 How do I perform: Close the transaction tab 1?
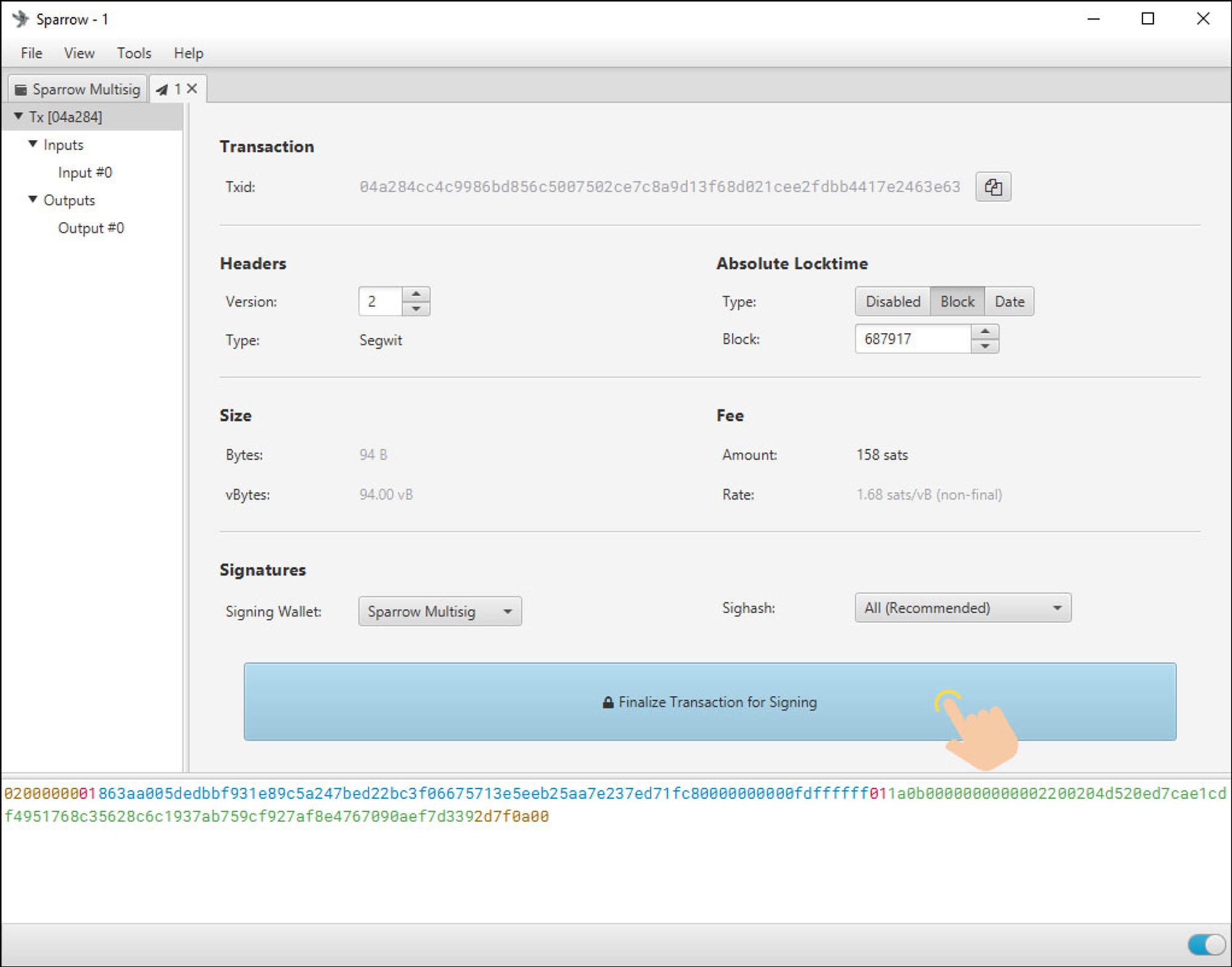pos(192,89)
